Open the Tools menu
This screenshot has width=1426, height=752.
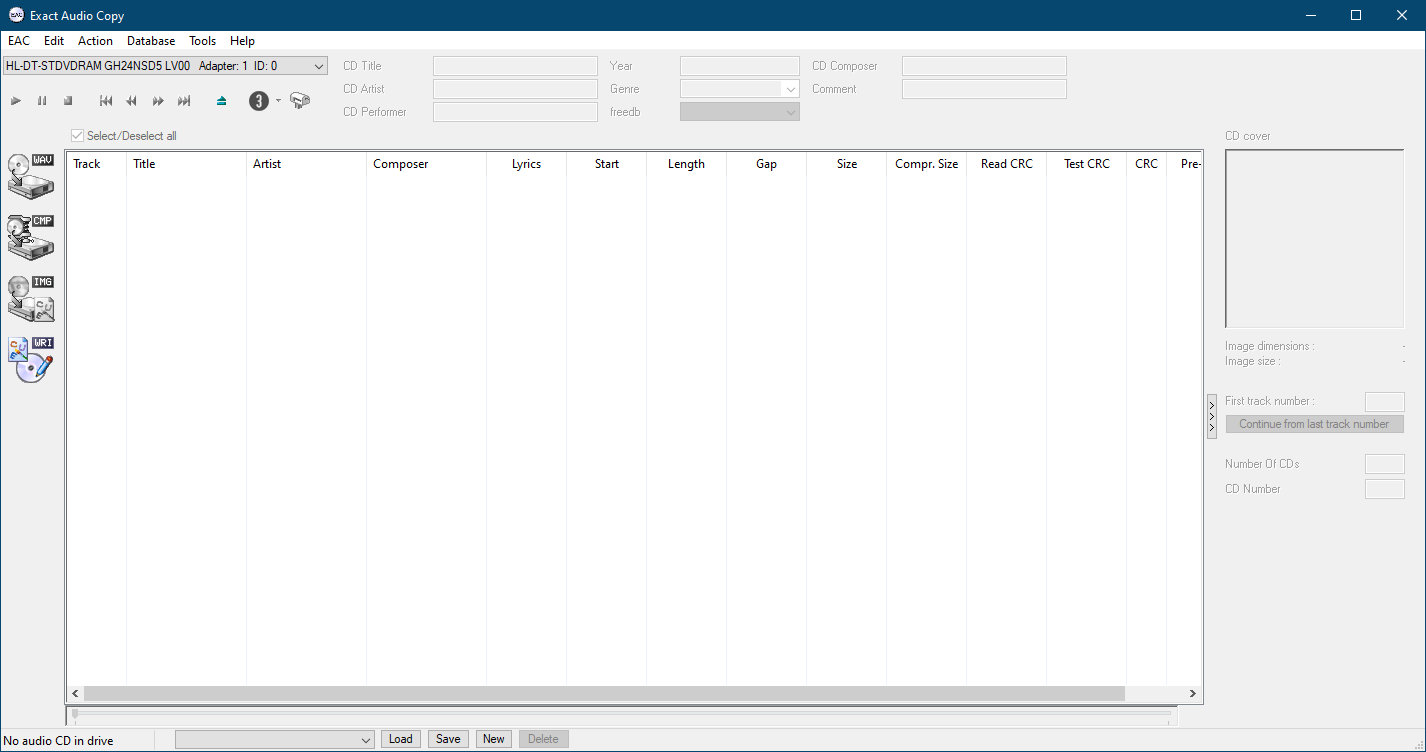click(202, 41)
